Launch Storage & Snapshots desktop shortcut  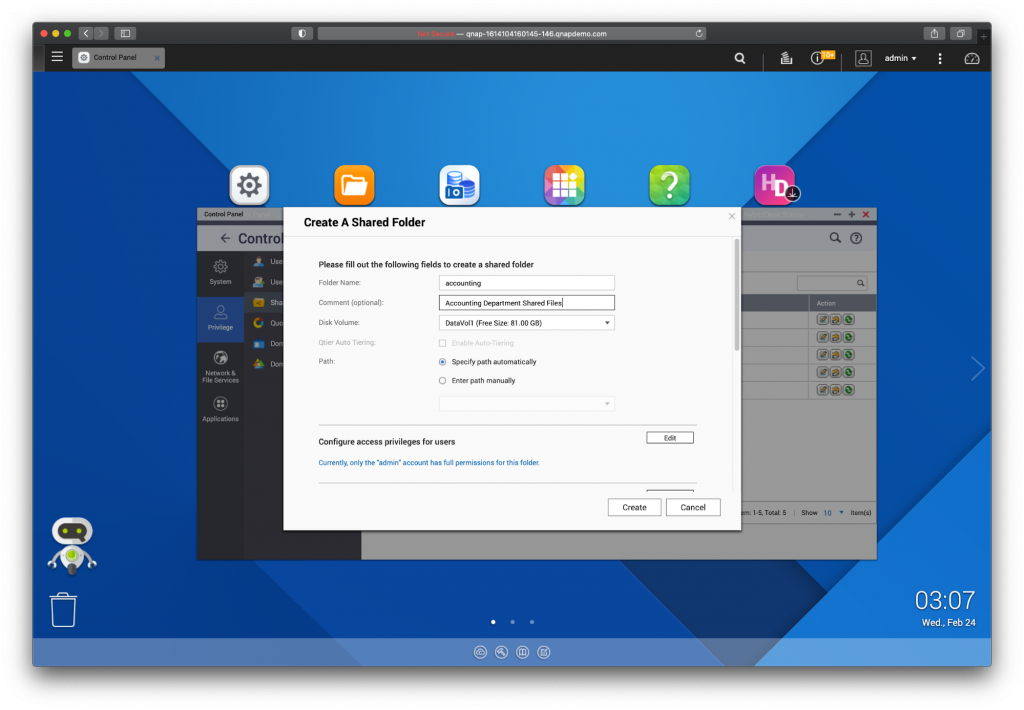[460, 185]
